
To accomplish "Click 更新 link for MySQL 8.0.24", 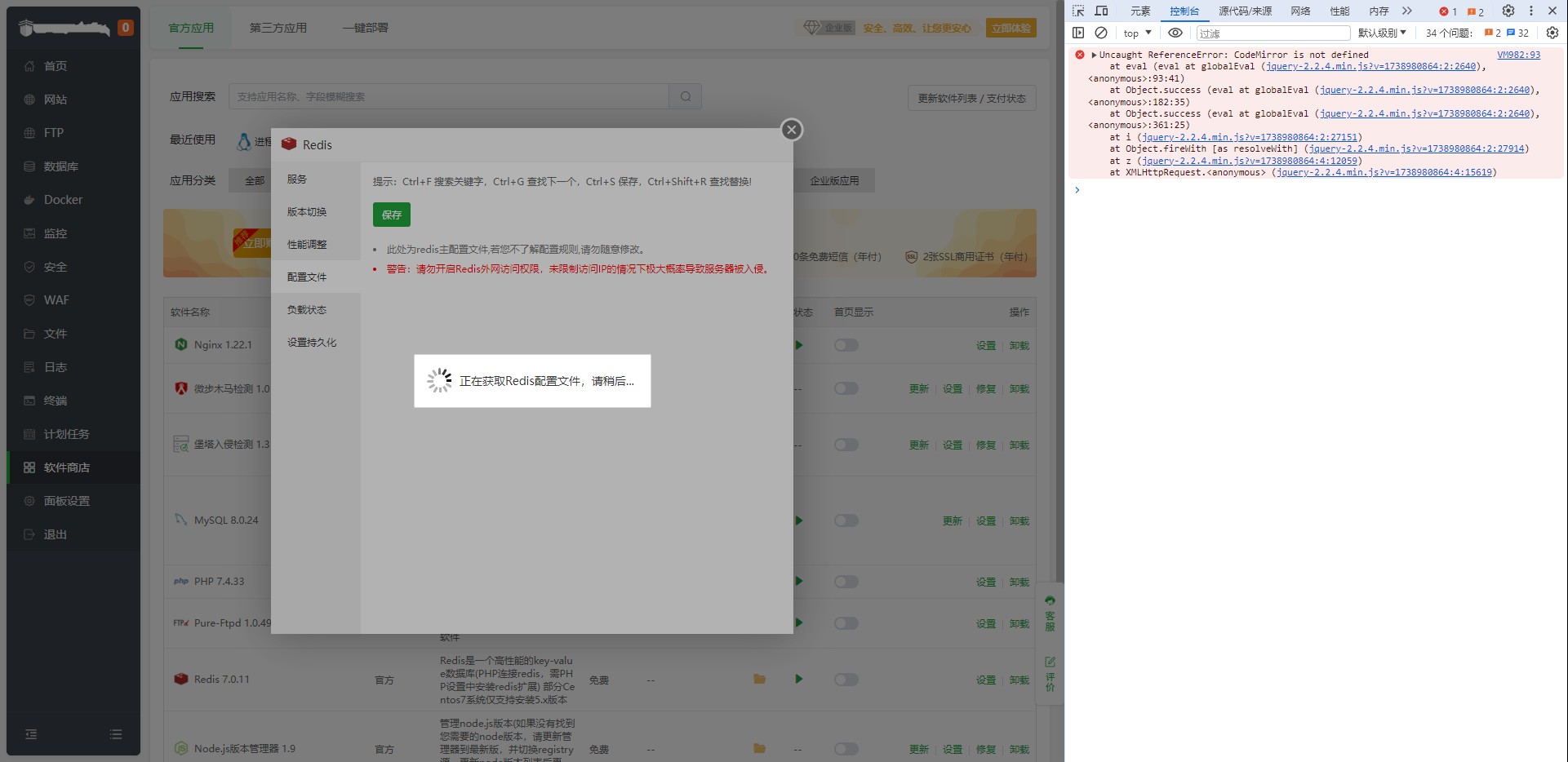I will click(x=953, y=521).
